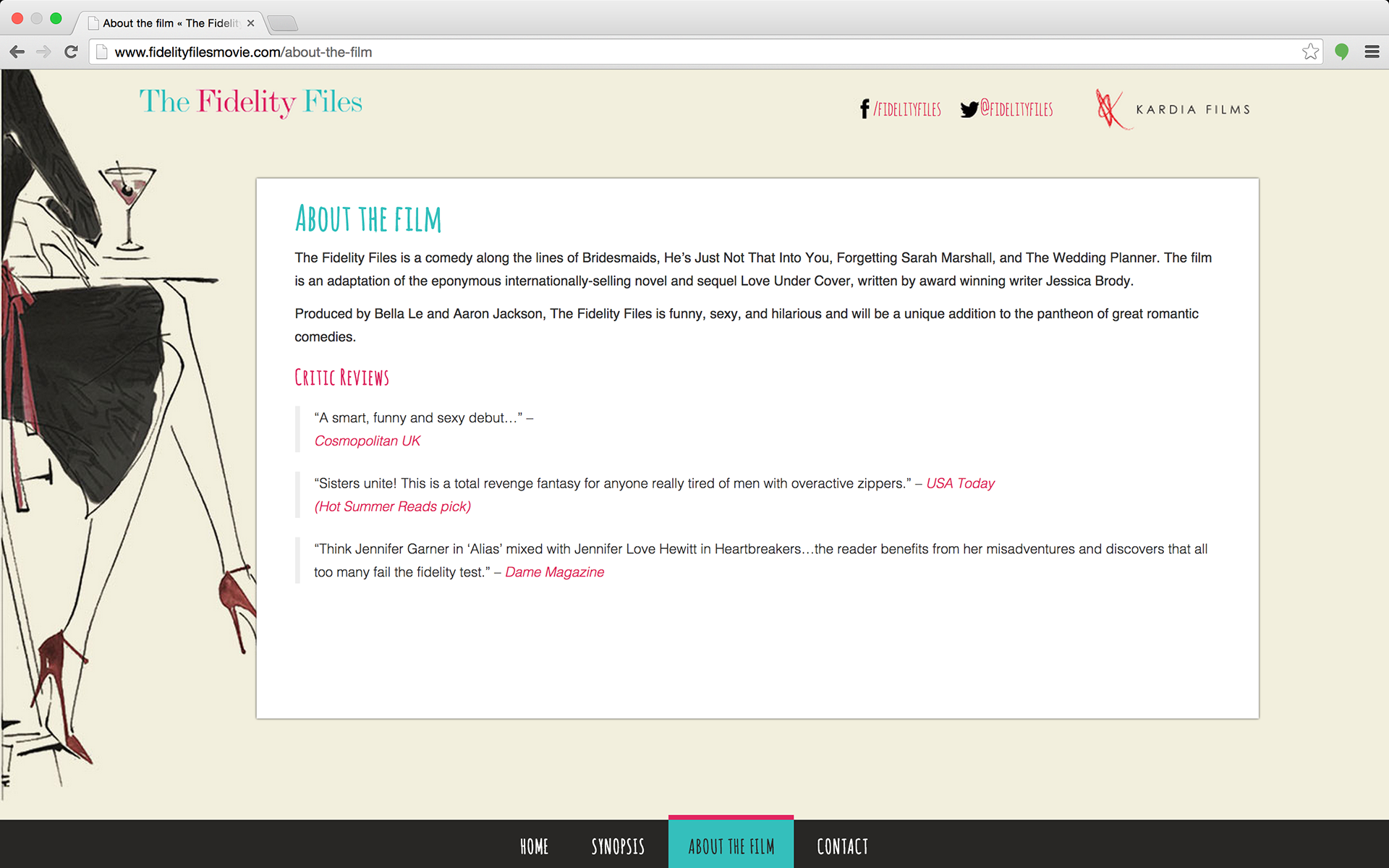The image size is (1389, 868).
Task: Follow the USA Today link
Action: (961, 483)
